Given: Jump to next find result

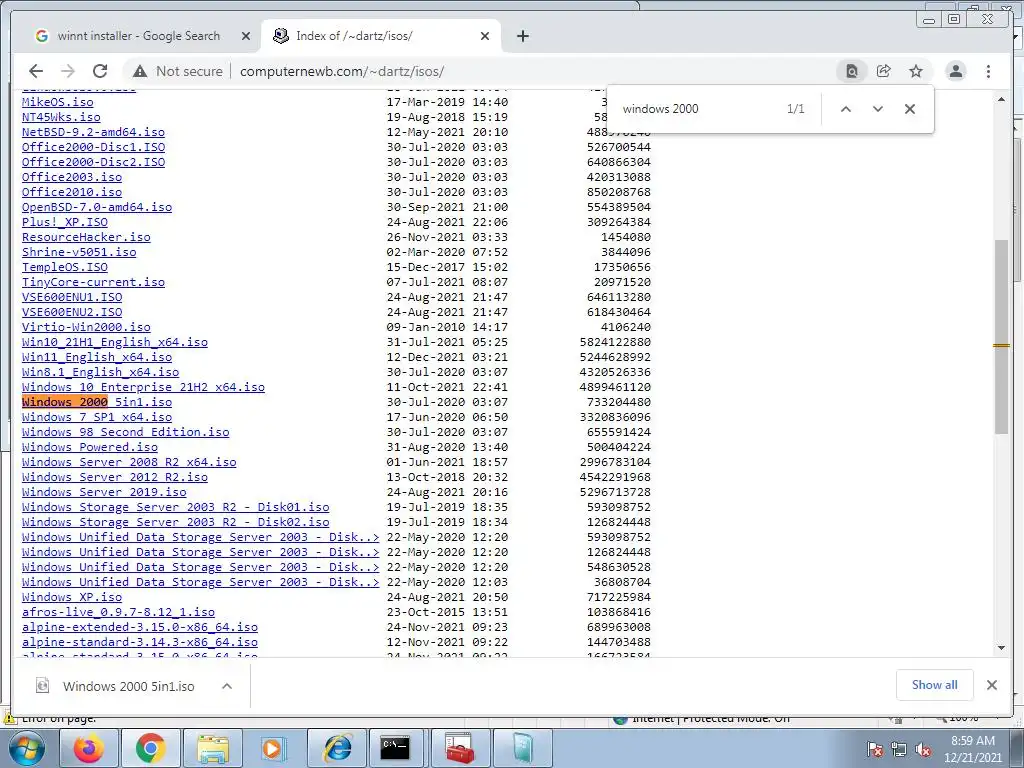Looking at the screenshot, I should (x=878, y=109).
